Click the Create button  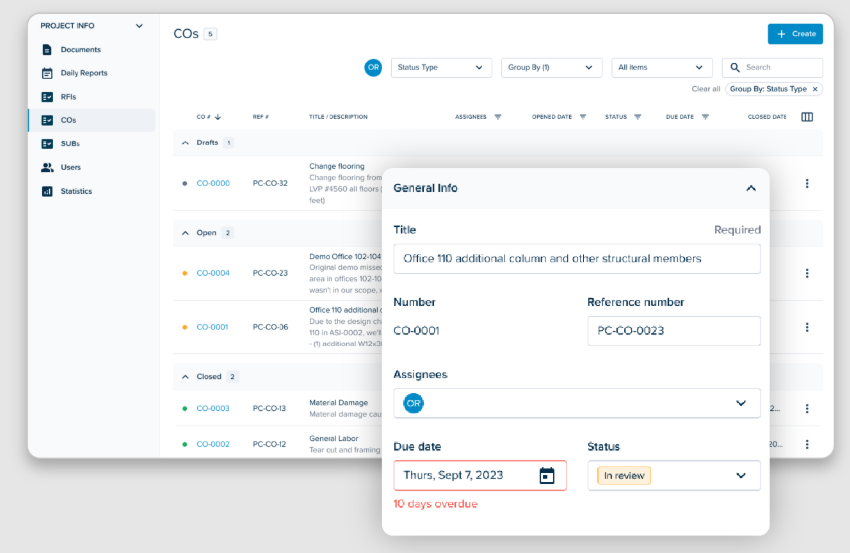coord(795,34)
